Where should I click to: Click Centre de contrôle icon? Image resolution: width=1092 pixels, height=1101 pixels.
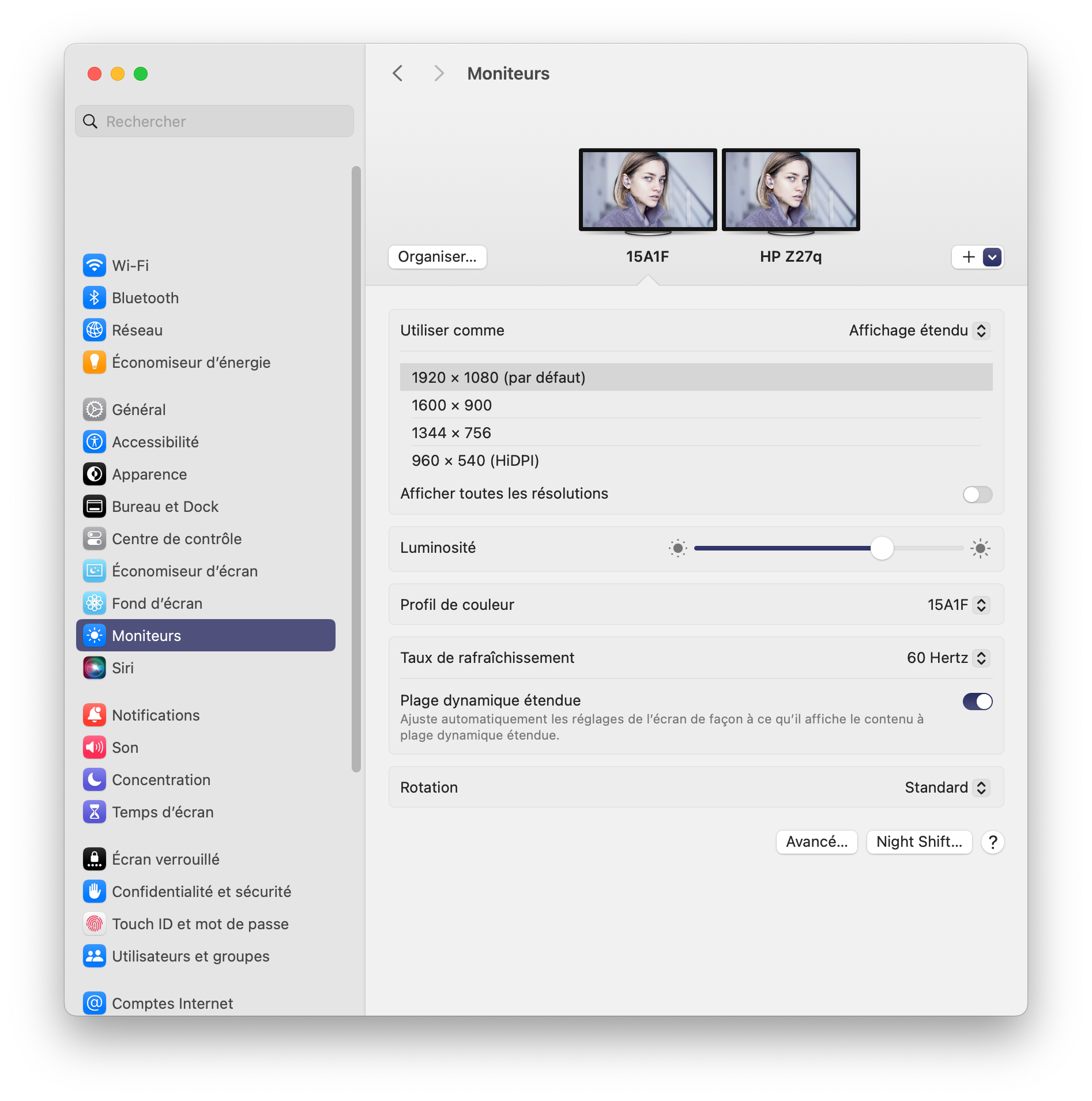(x=95, y=539)
